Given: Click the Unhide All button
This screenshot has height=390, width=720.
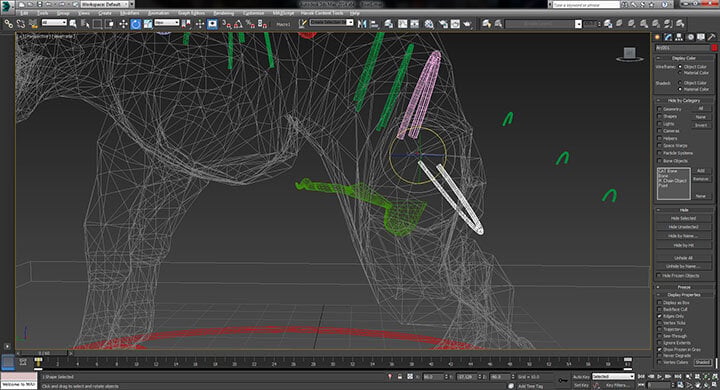Looking at the screenshot, I should point(683,258).
